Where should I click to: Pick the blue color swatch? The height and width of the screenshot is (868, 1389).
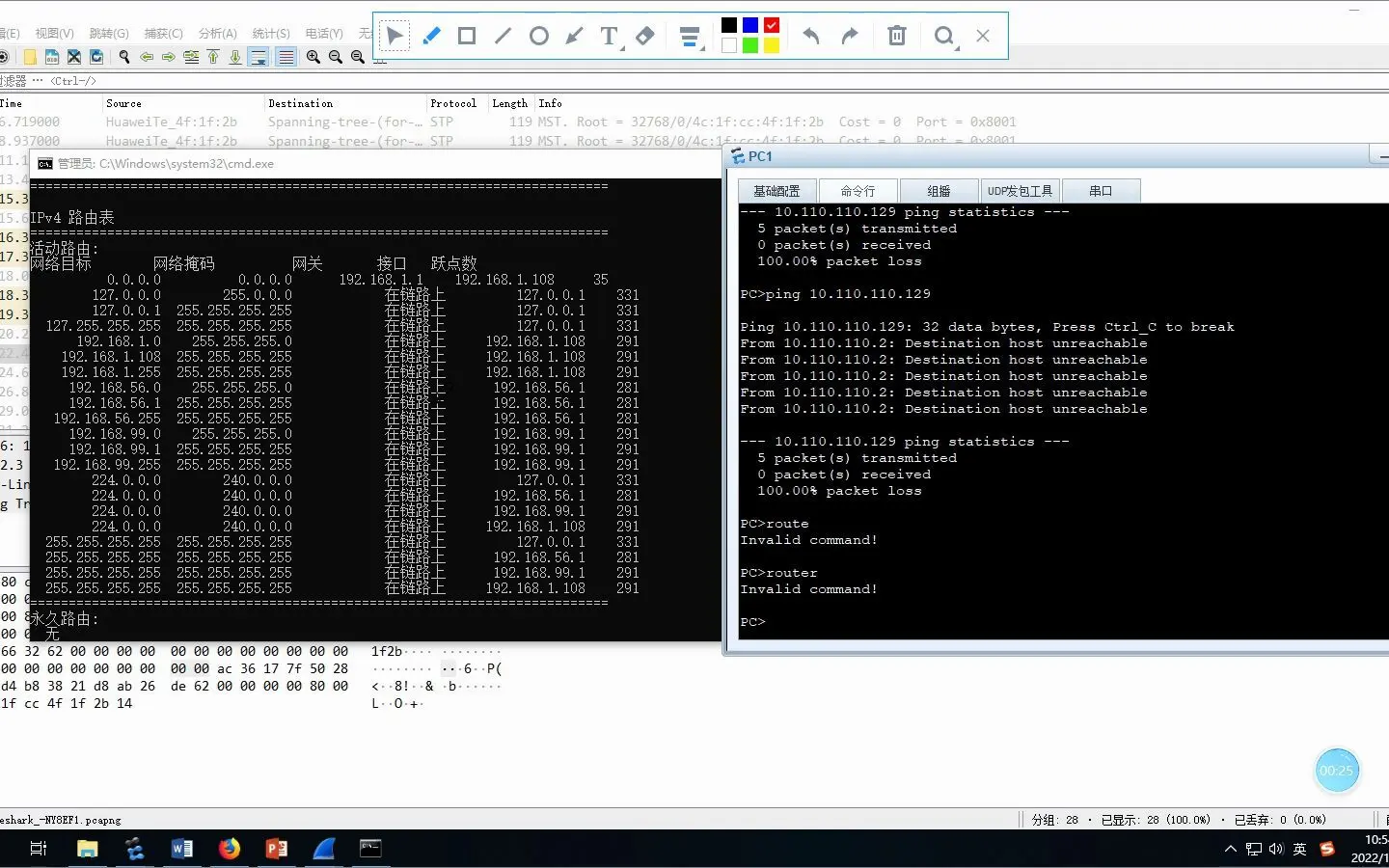[x=750, y=25]
